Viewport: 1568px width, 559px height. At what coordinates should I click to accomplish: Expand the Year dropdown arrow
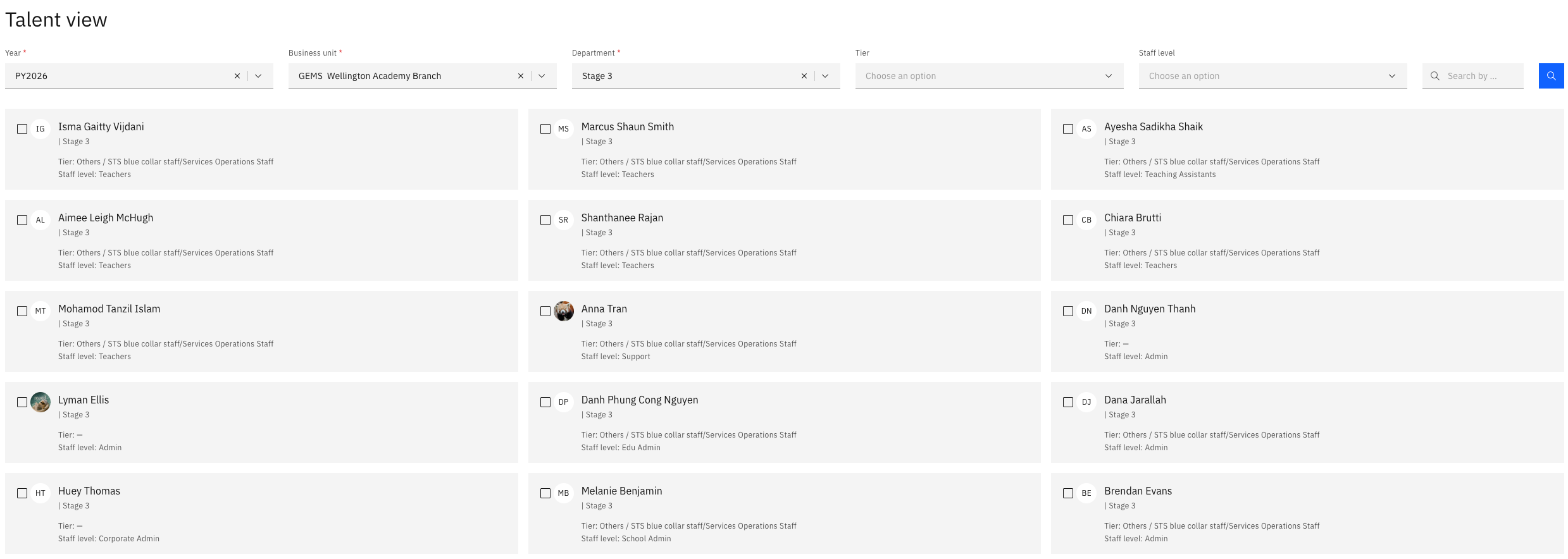258,76
